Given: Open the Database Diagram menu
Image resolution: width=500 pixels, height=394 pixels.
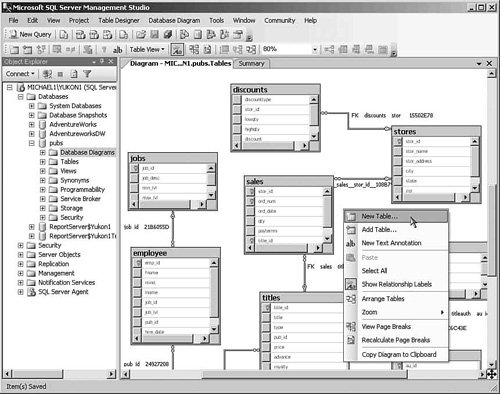Looking at the screenshot, I should pos(174,21).
